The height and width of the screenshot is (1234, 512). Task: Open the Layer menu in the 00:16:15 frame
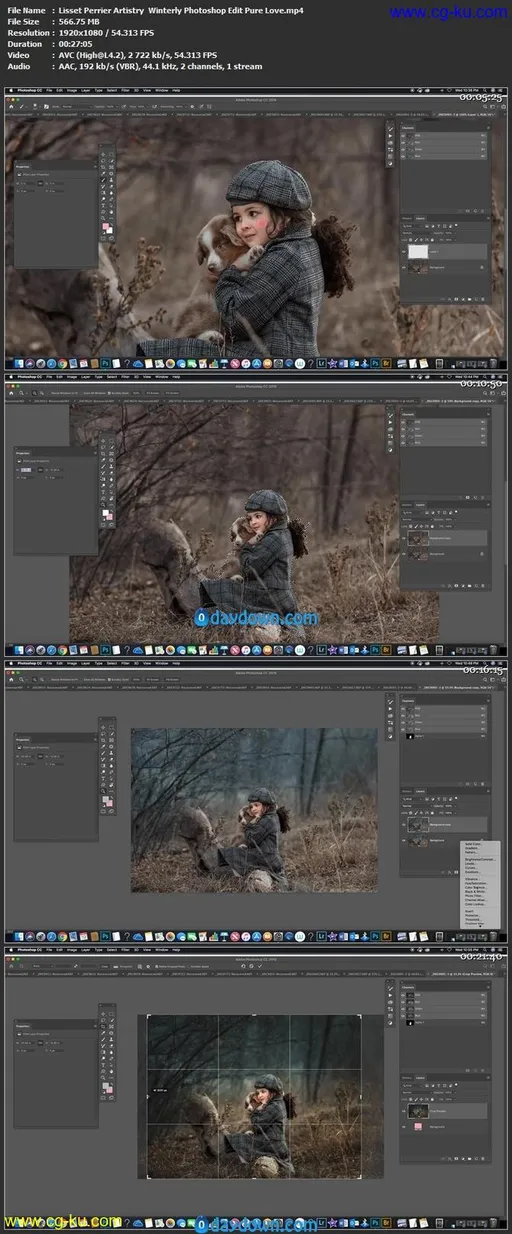coord(86,663)
